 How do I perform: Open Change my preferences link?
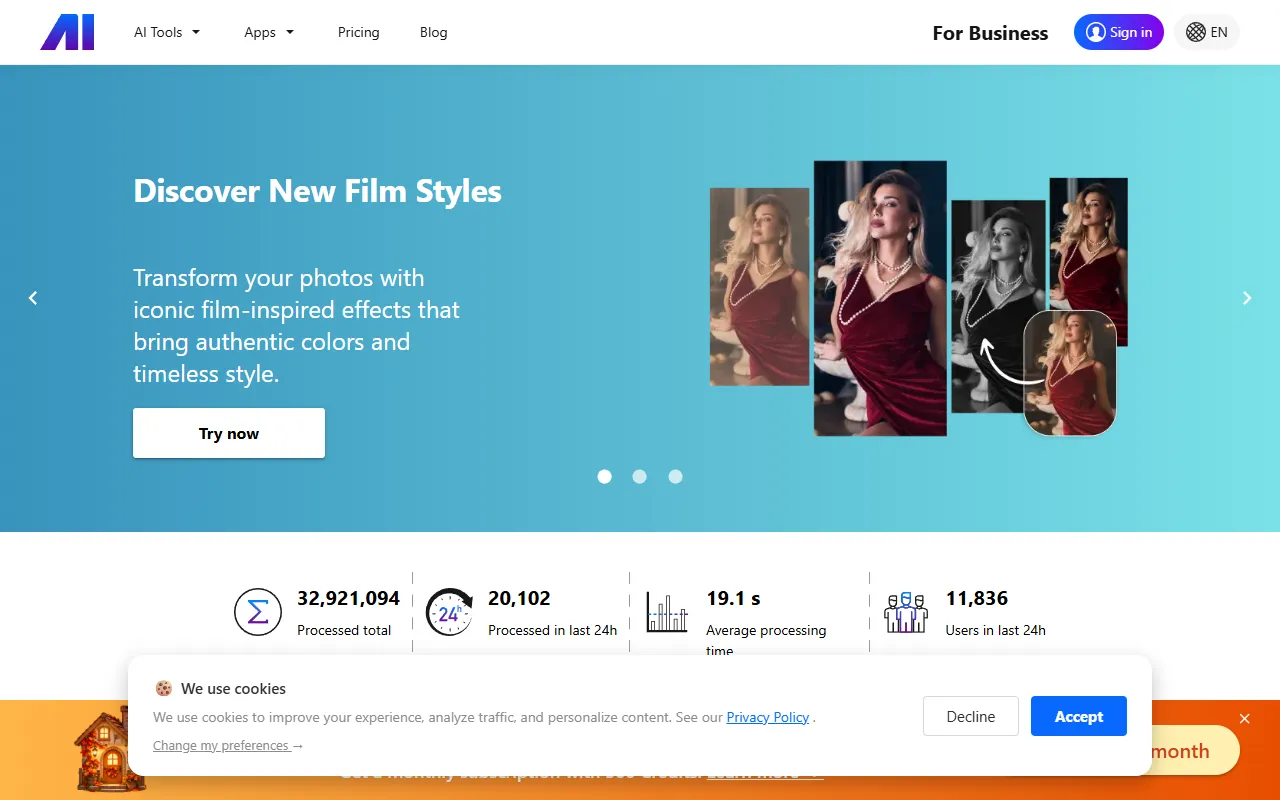coord(228,745)
